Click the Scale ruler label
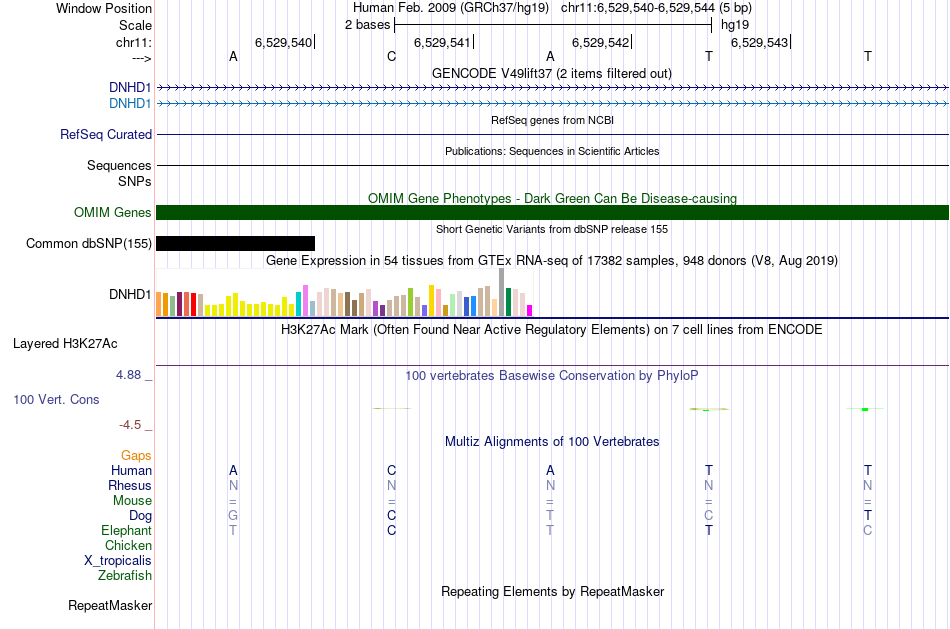 click(136, 25)
